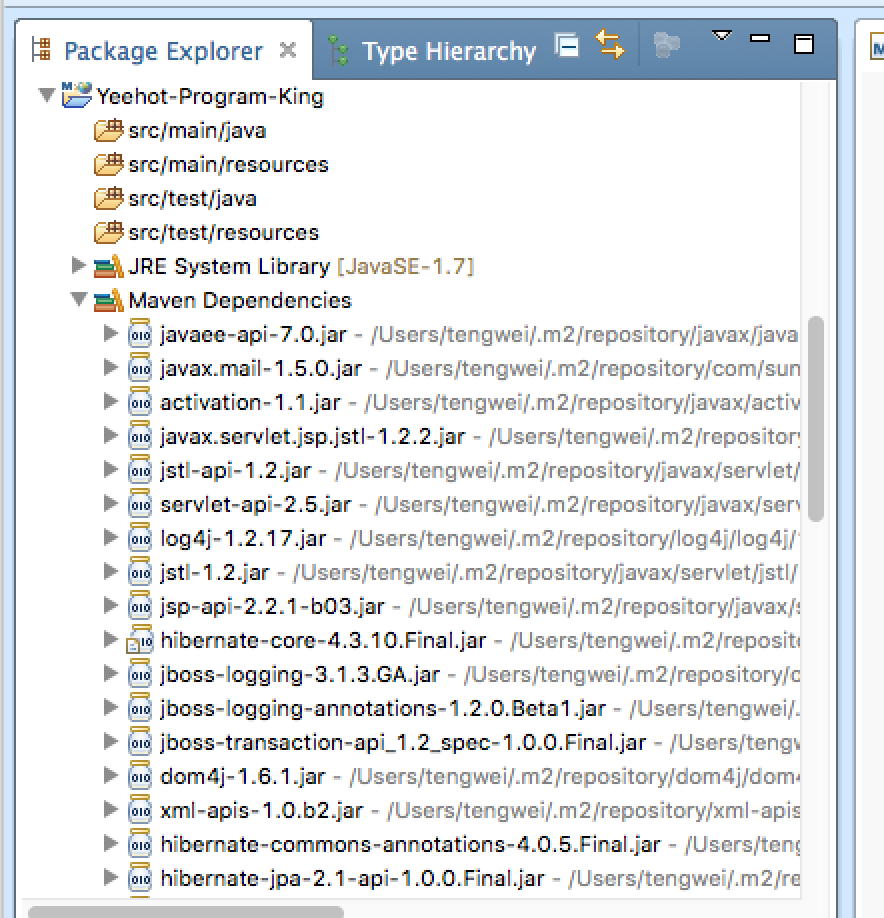
Task: Close the Package Explorer tab
Action: [287, 50]
